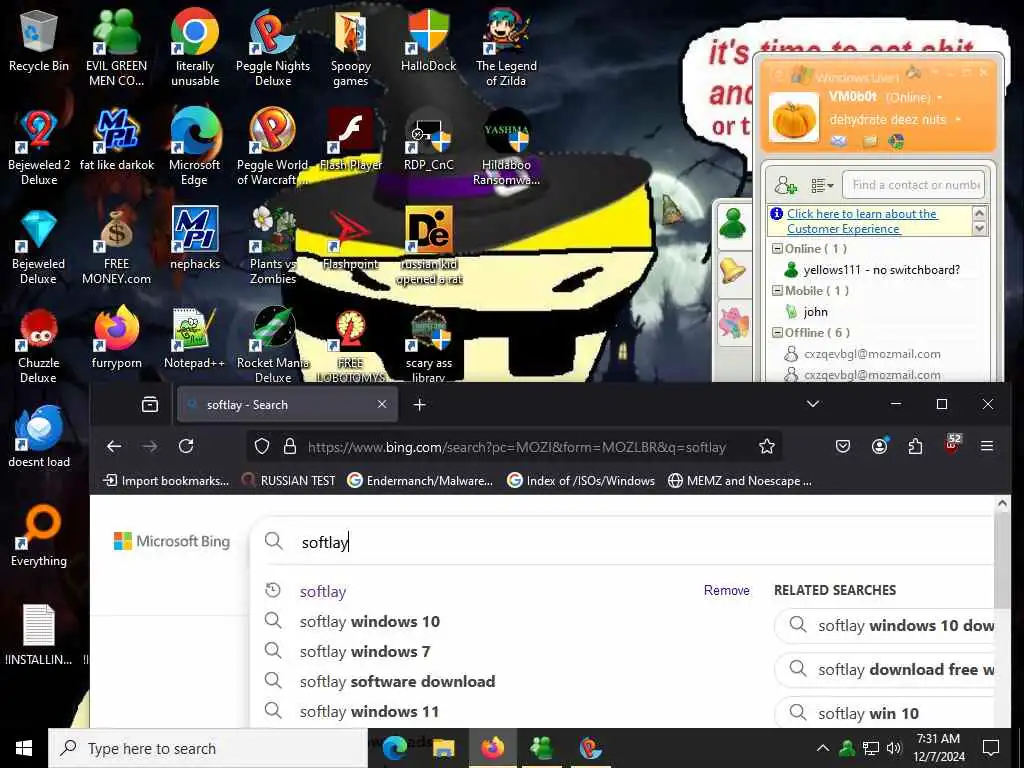Click related search softlay win 10

tap(884, 713)
